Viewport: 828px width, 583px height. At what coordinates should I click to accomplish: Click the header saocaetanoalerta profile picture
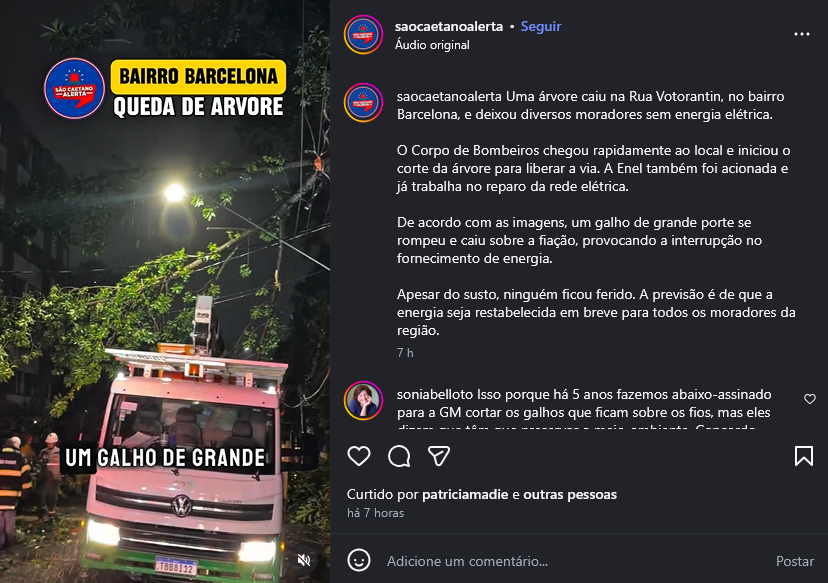[x=363, y=34]
